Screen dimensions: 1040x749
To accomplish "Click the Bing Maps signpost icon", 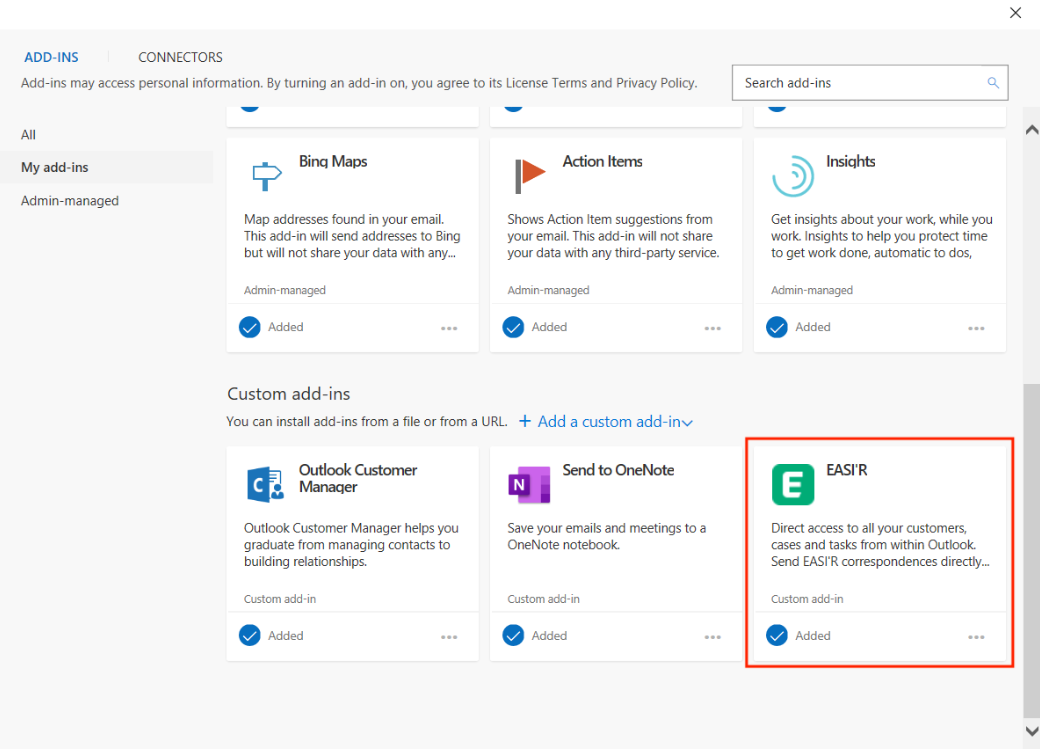I will pyautogui.click(x=267, y=176).
